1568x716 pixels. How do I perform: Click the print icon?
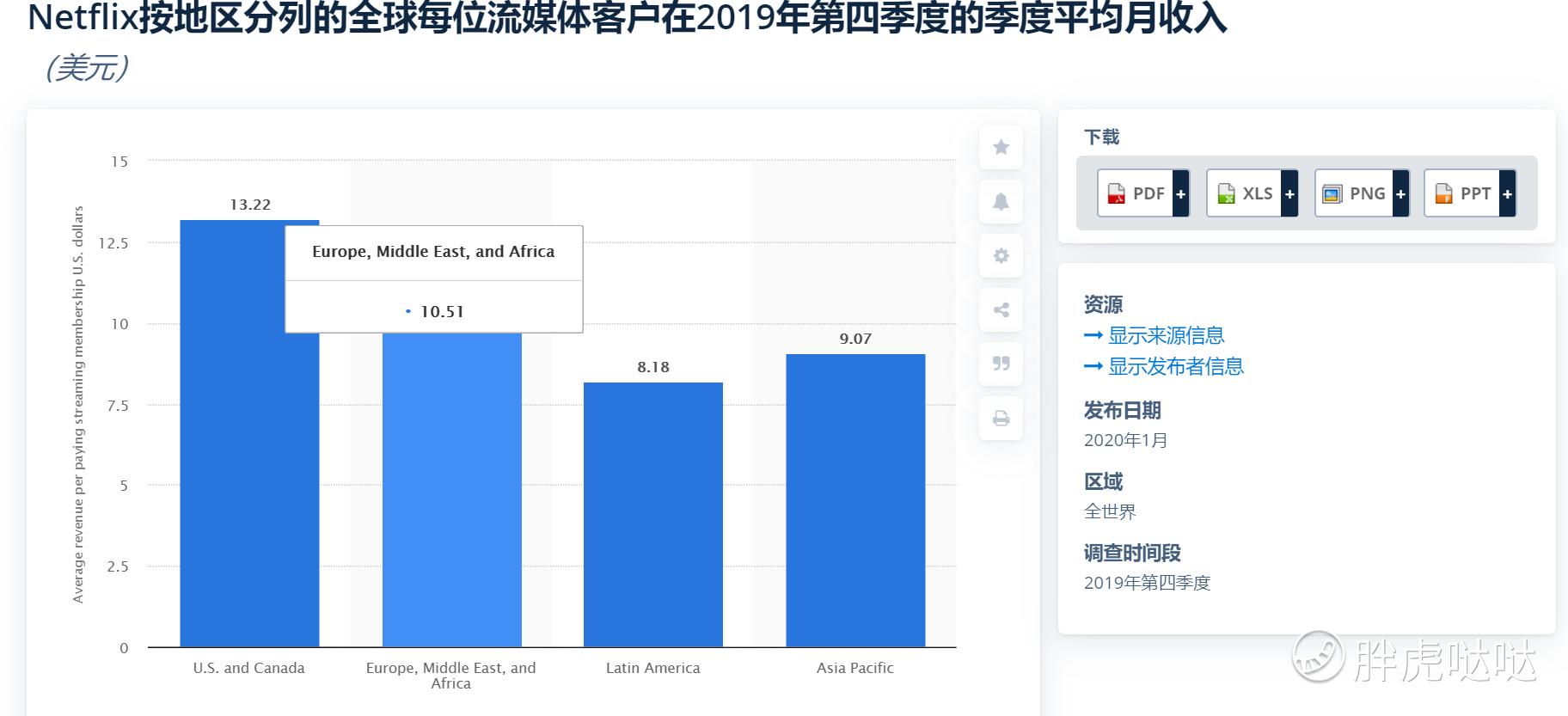pyautogui.click(x=1001, y=419)
